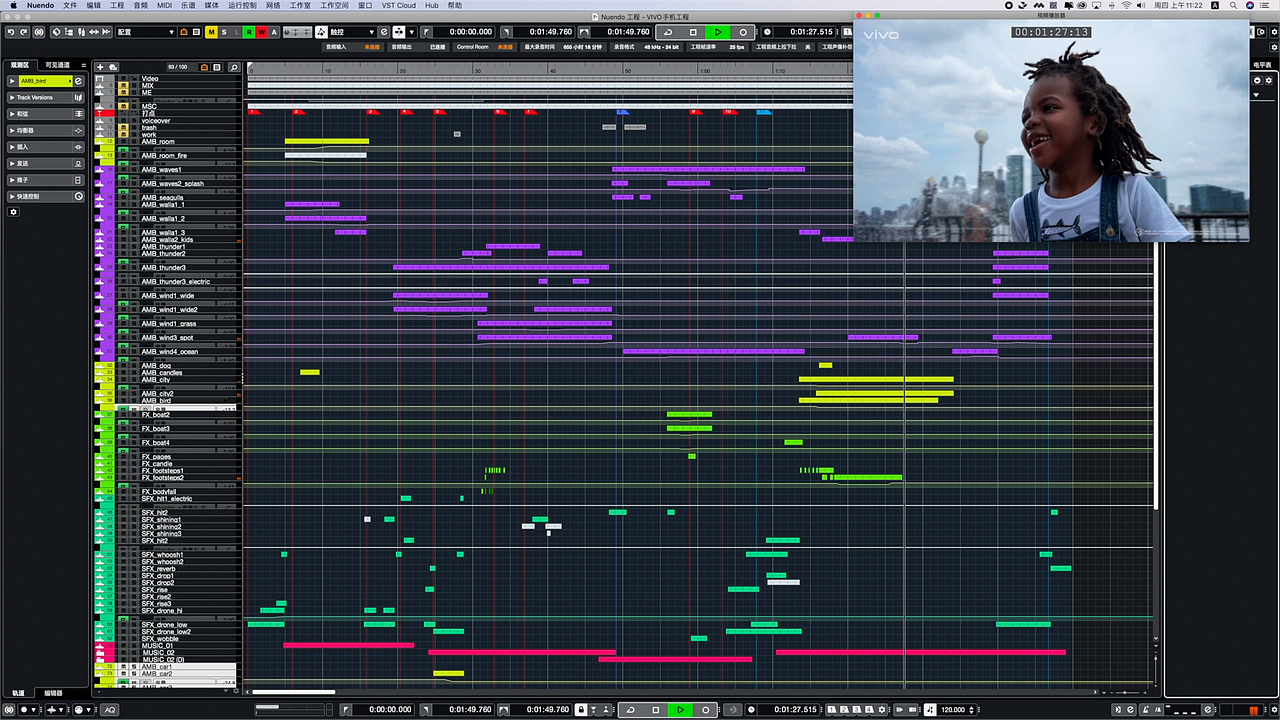This screenshot has height=720, width=1280.
Task: Click the top playhead position field 0:01:27.515
Action: [809, 32]
